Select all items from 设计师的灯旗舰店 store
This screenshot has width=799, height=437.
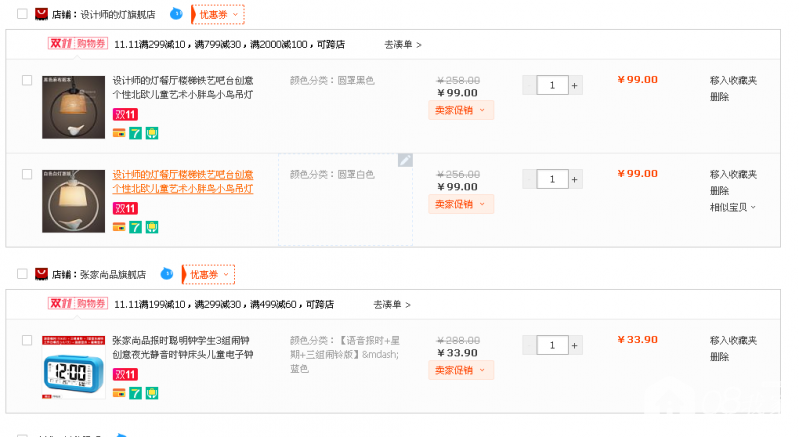tap(22, 15)
